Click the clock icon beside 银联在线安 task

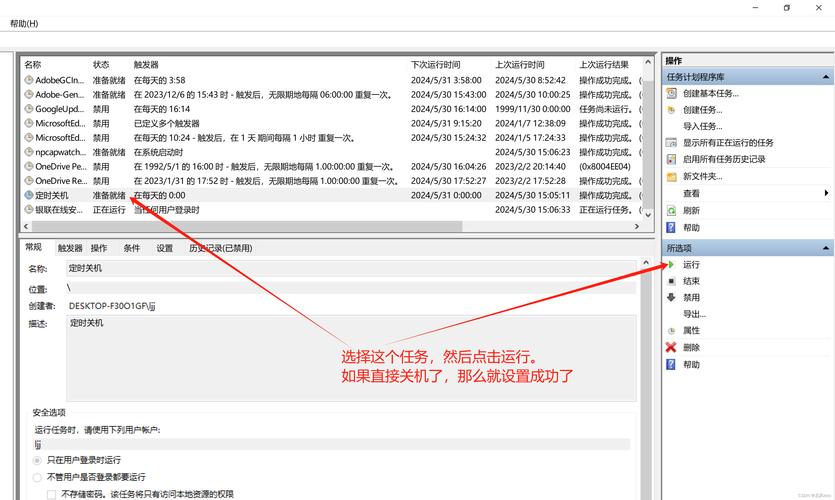(29, 210)
